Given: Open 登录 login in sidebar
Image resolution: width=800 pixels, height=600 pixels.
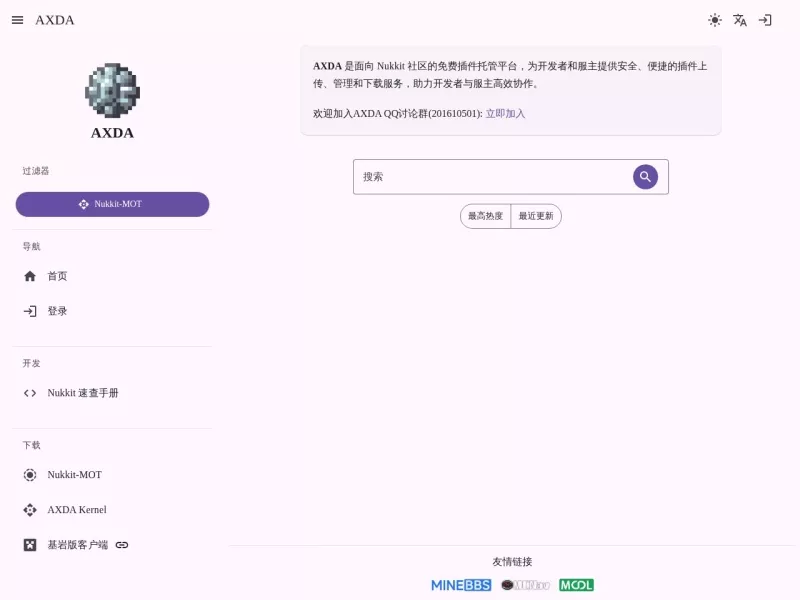Looking at the screenshot, I should 112,311.
